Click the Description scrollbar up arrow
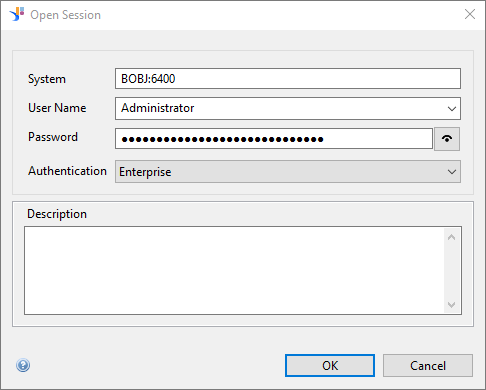 pyautogui.click(x=452, y=237)
